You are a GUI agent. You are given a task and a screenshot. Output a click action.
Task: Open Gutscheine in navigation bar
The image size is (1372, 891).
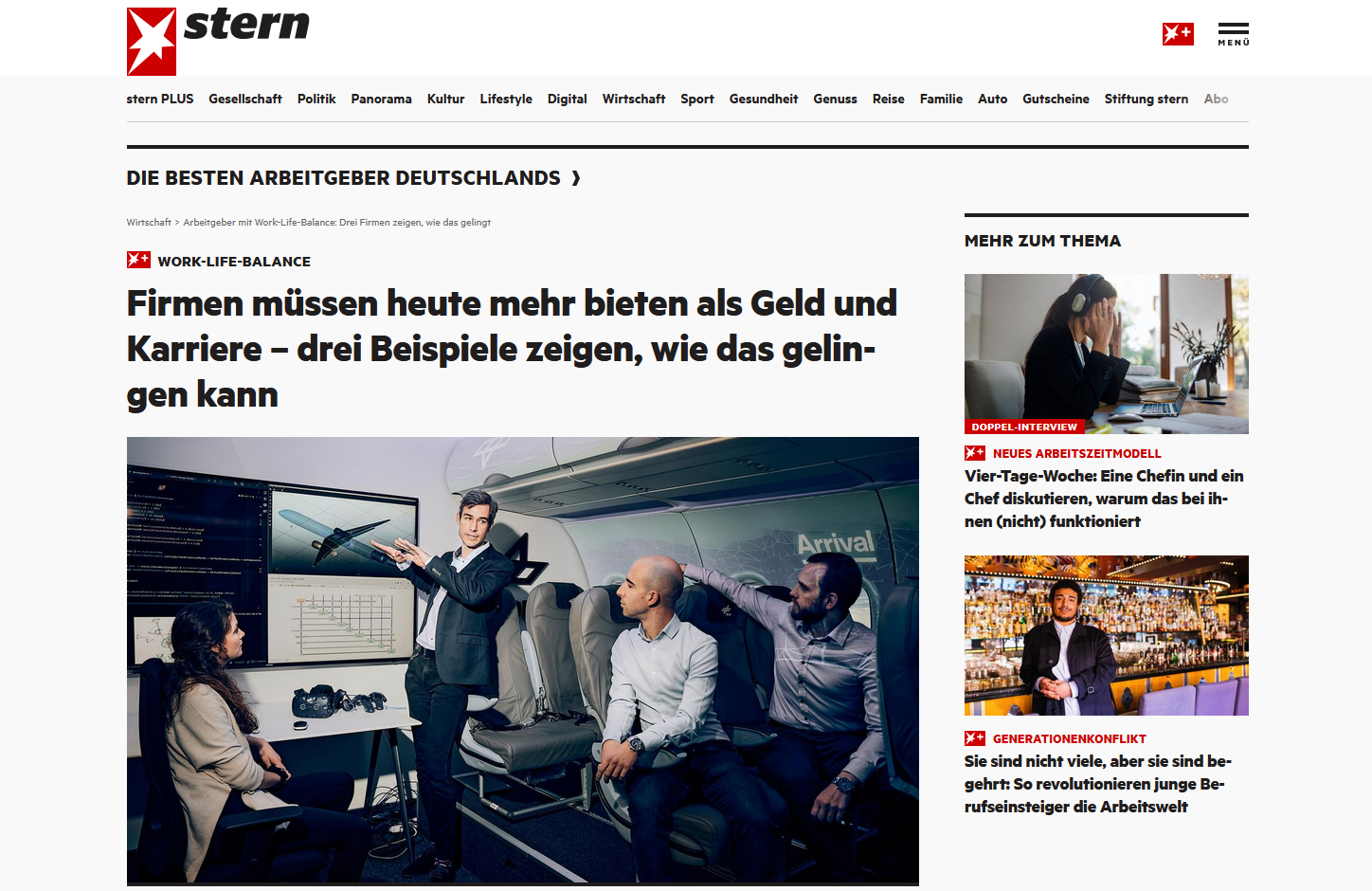coord(1056,99)
